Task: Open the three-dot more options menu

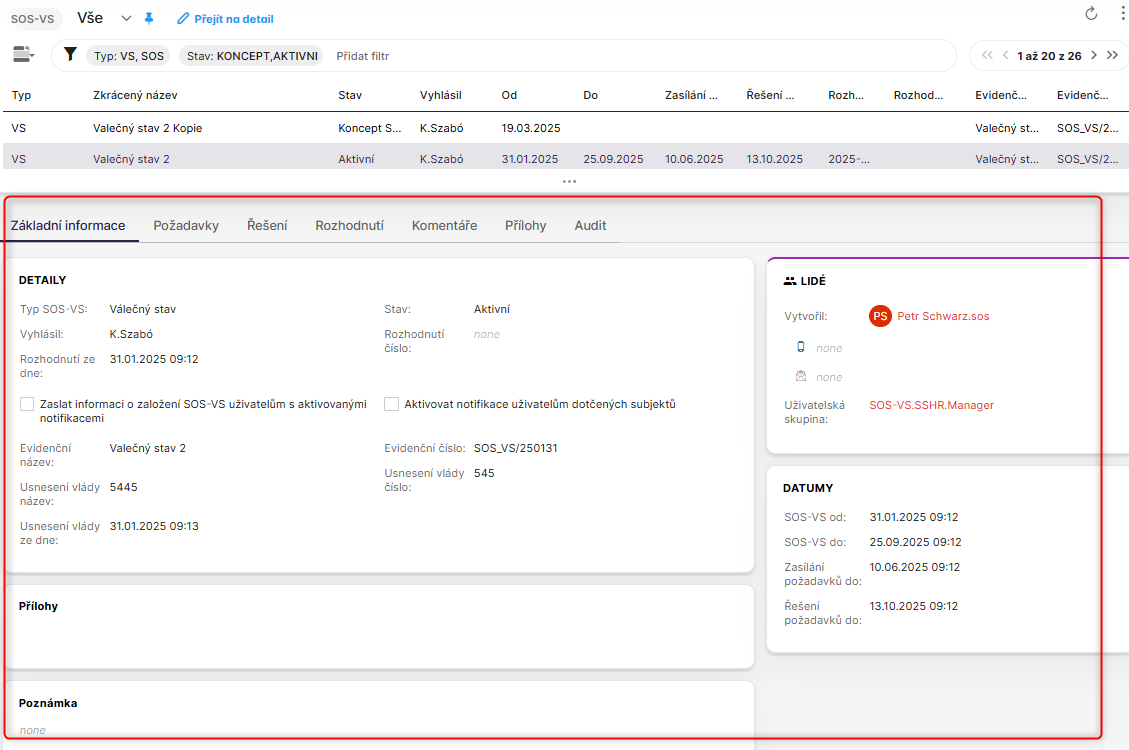Action: click(x=1123, y=14)
